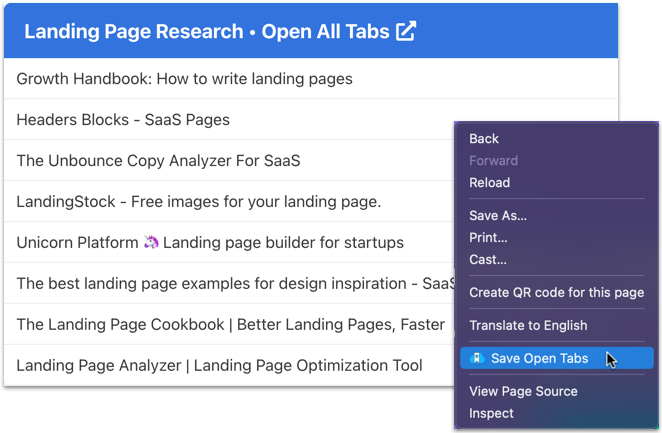Open The Landing Page Cookbook link
The width and height of the screenshot is (662, 433).
pos(230,324)
